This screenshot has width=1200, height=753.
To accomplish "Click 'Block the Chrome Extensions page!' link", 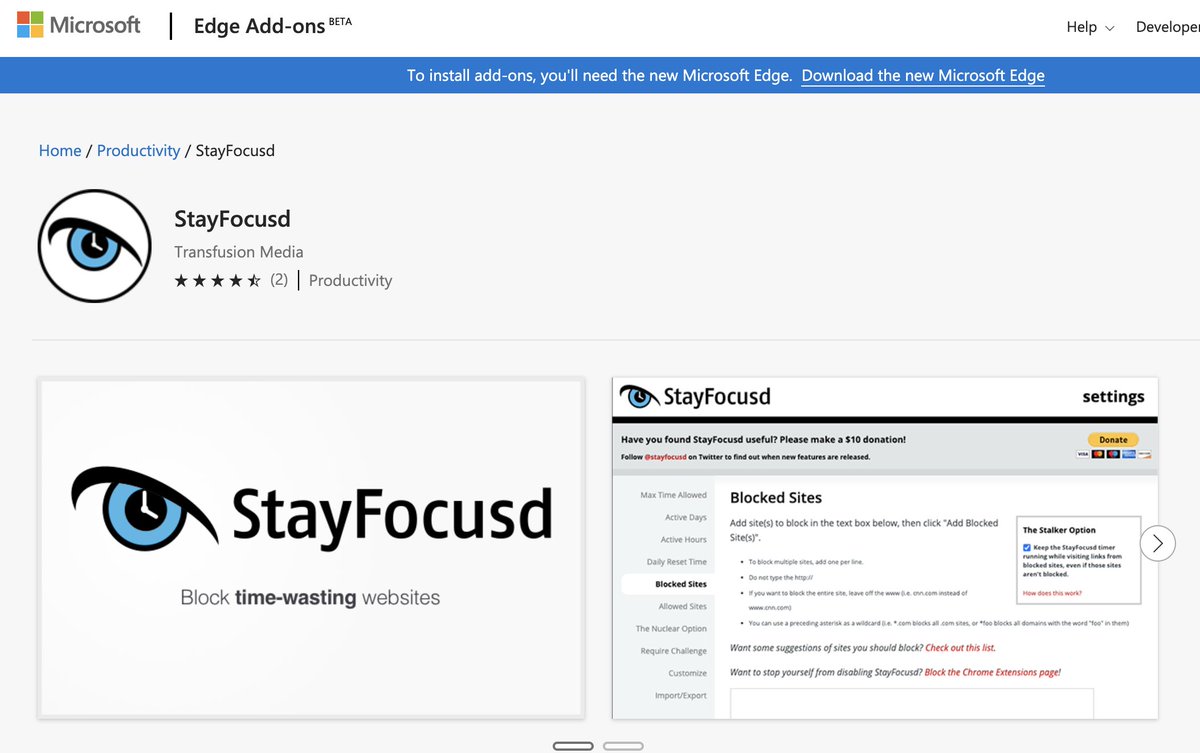I will (993, 672).
